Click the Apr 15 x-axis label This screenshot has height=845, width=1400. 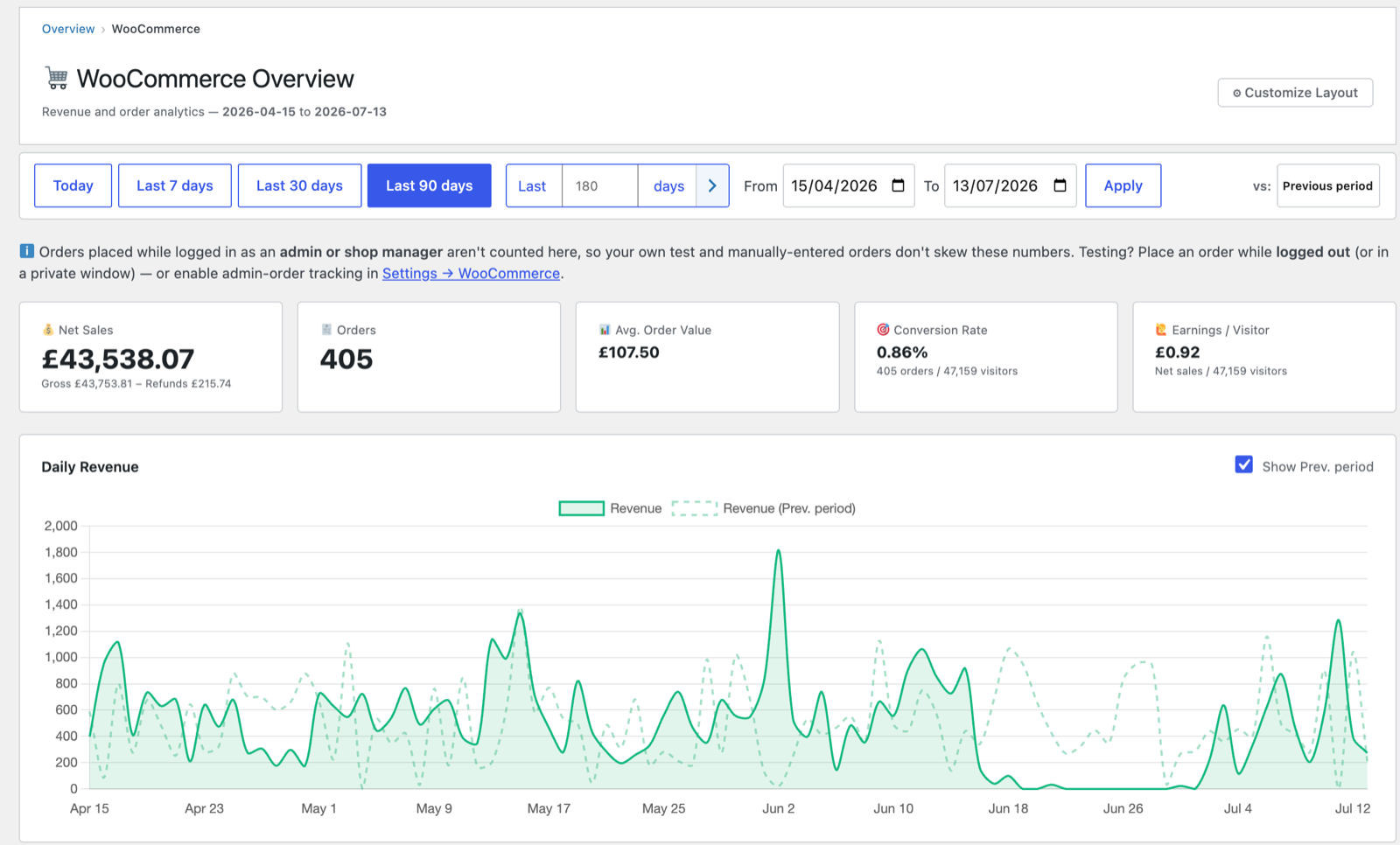coord(89,808)
